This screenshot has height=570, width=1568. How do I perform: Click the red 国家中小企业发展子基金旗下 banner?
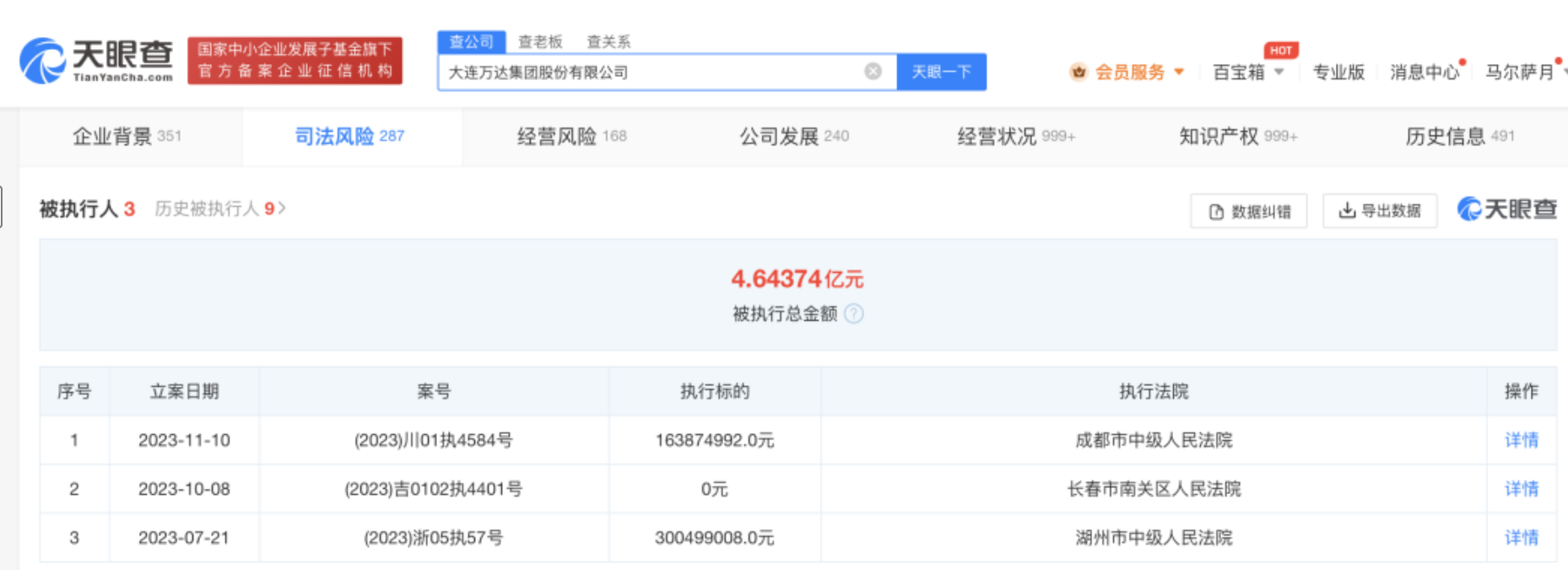pos(295,60)
